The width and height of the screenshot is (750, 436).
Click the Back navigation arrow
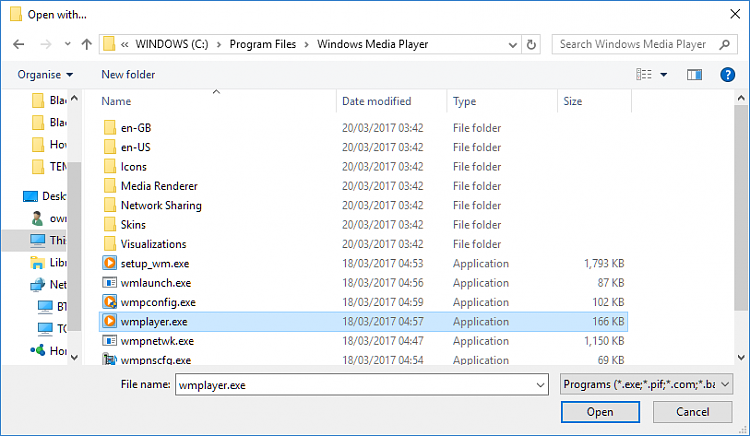pos(19,44)
